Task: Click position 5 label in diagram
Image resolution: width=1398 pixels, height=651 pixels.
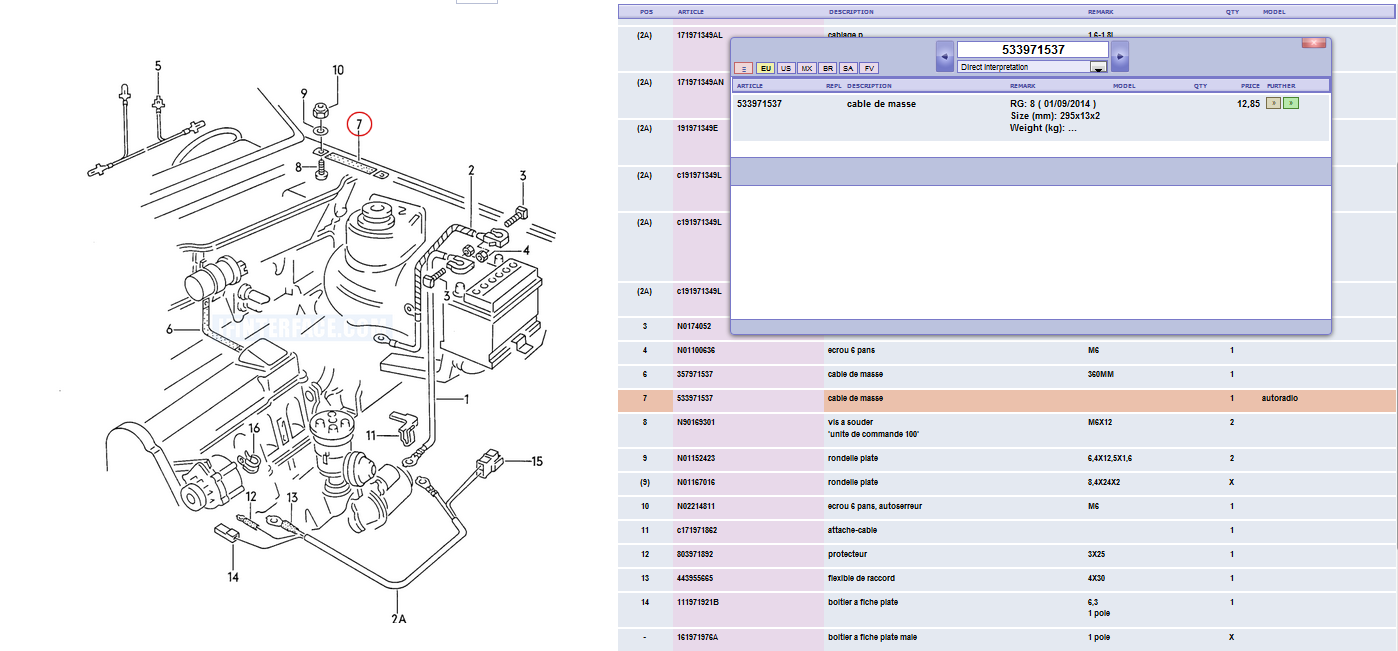Action: (157, 66)
